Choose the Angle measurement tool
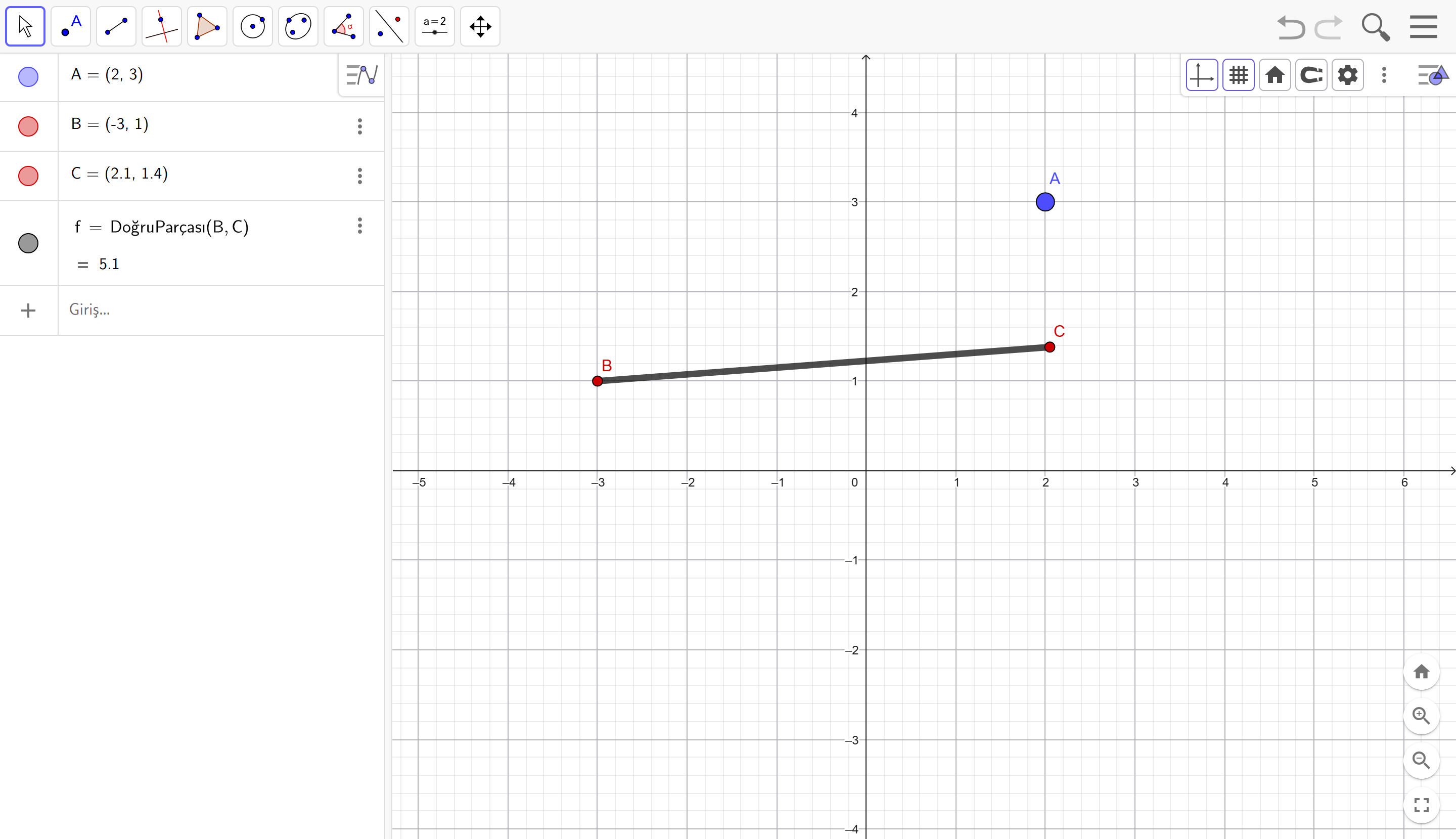This screenshot has width=1456, height=839. (344, 26)
